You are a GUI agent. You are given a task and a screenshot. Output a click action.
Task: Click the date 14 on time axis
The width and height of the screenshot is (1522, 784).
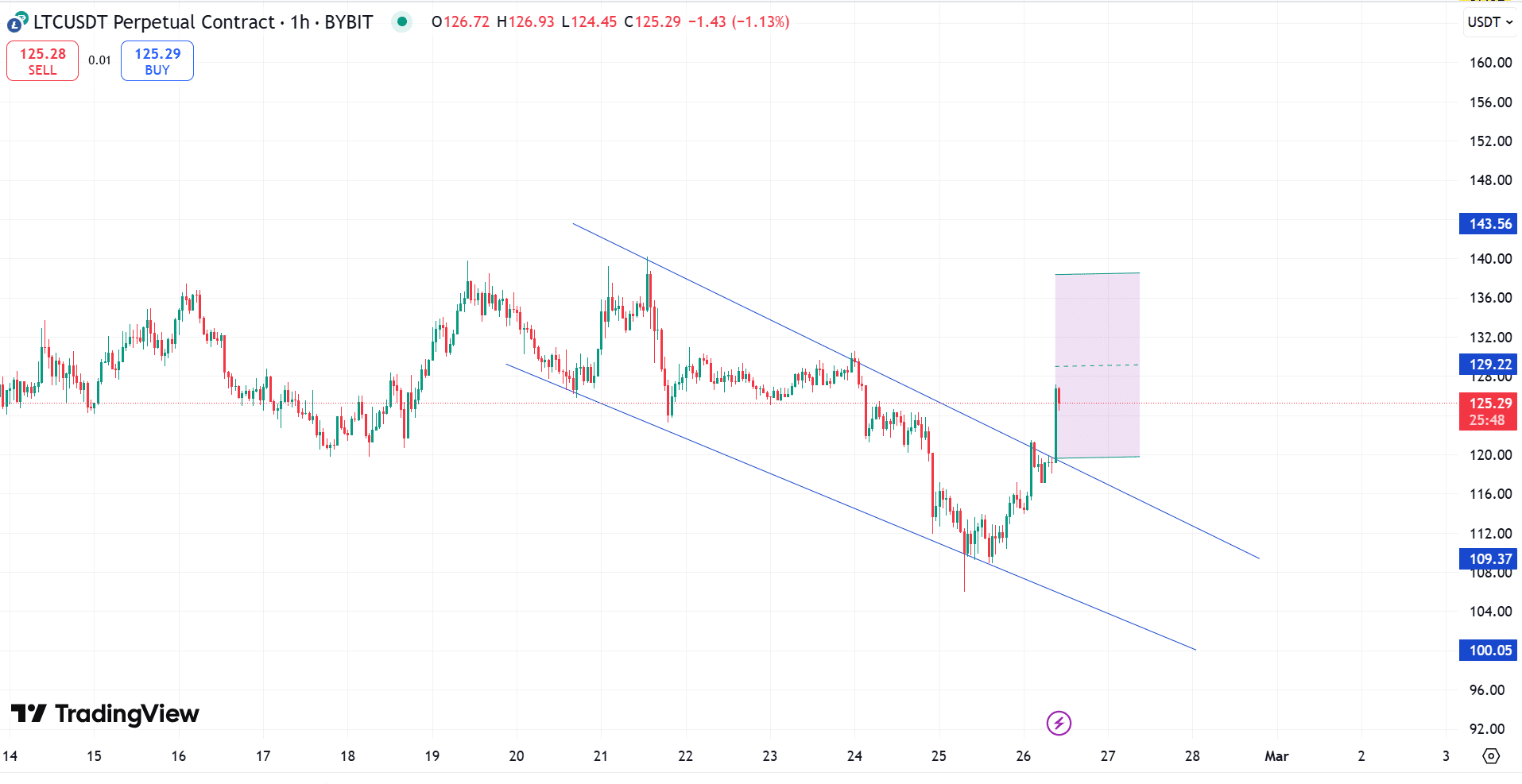point(10,756)
